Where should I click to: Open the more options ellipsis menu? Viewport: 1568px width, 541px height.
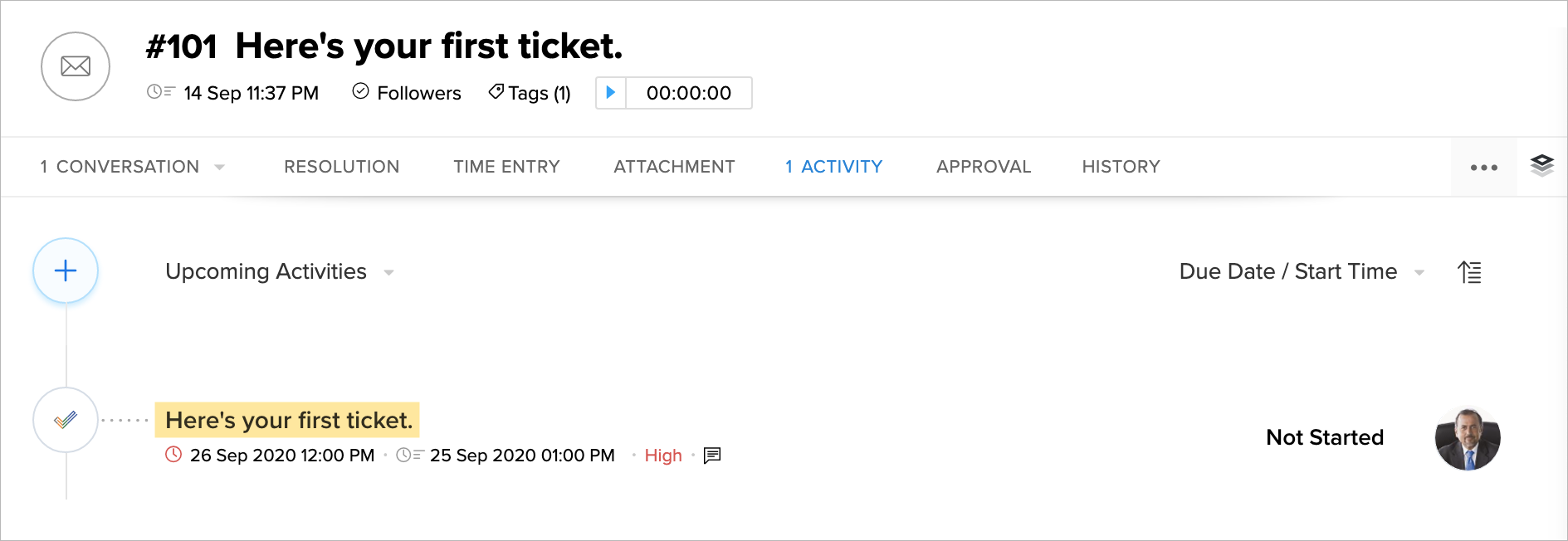click(x=1483, y=168)
